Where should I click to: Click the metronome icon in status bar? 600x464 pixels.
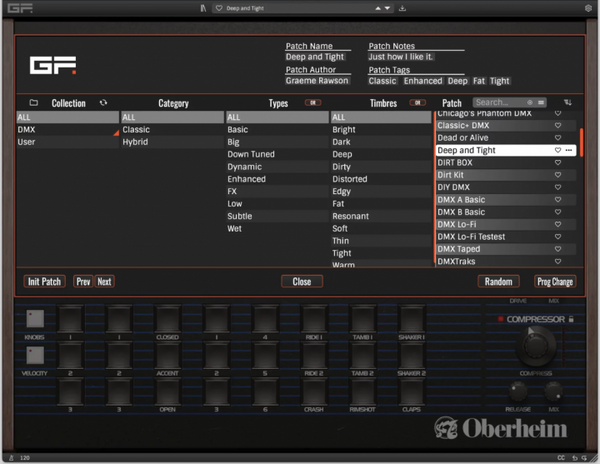[11, 457]
